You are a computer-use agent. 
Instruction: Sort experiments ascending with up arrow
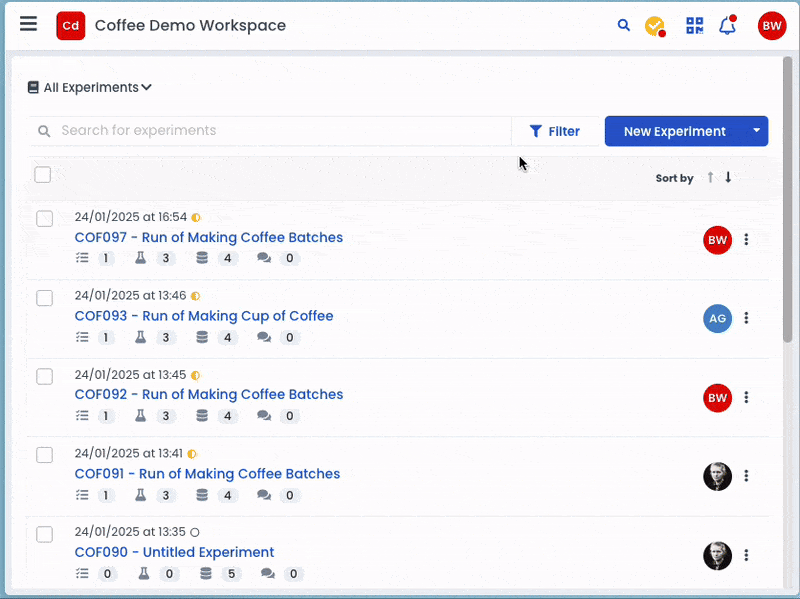[x=710, y=177]
